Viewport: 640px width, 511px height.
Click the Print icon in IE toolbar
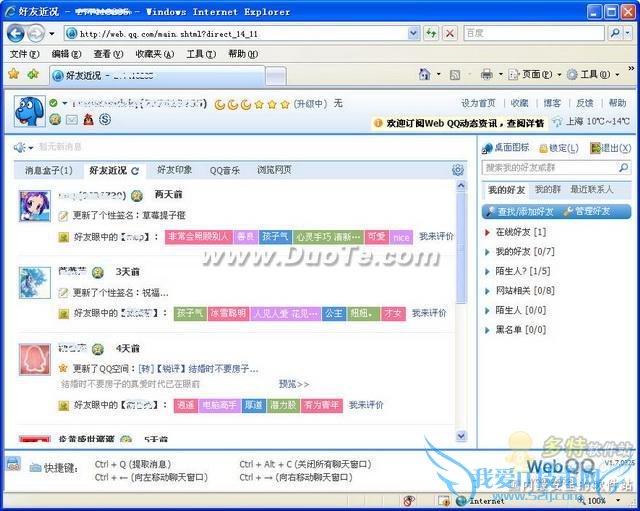pyautogui.click(x=487, y=74)
